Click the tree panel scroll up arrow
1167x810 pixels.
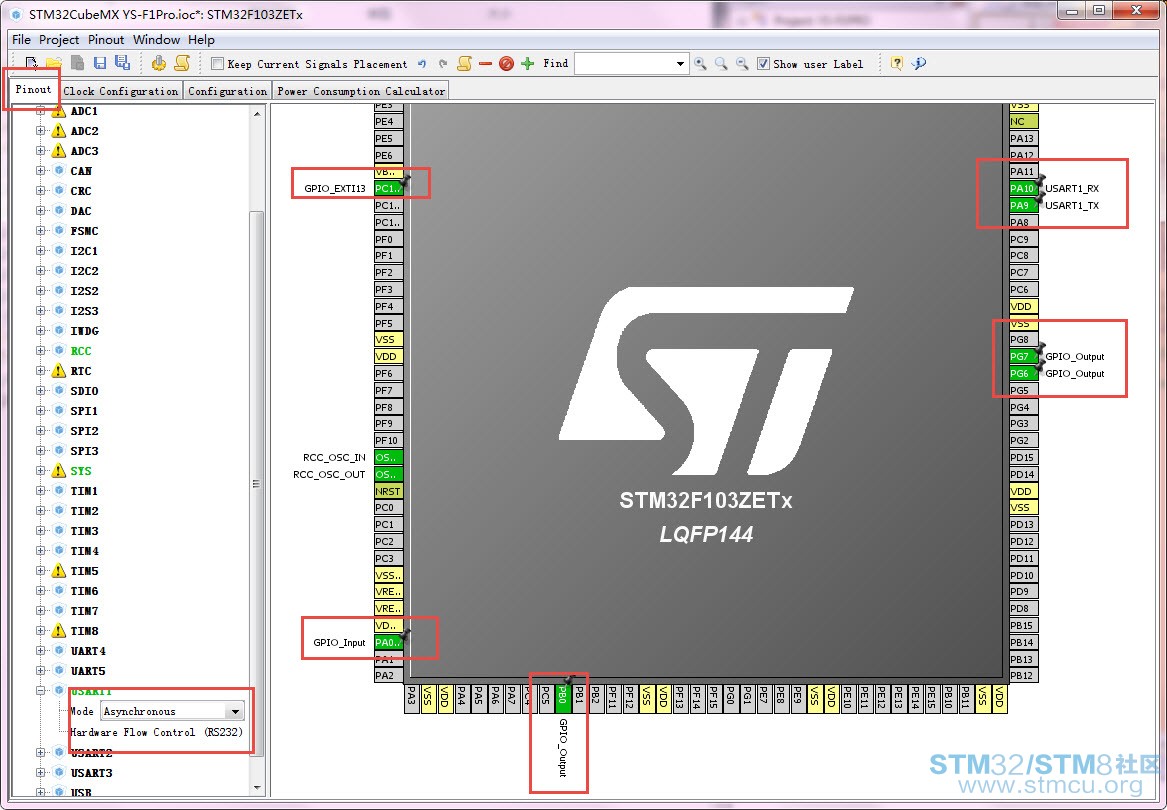click(x=258, y=114)
